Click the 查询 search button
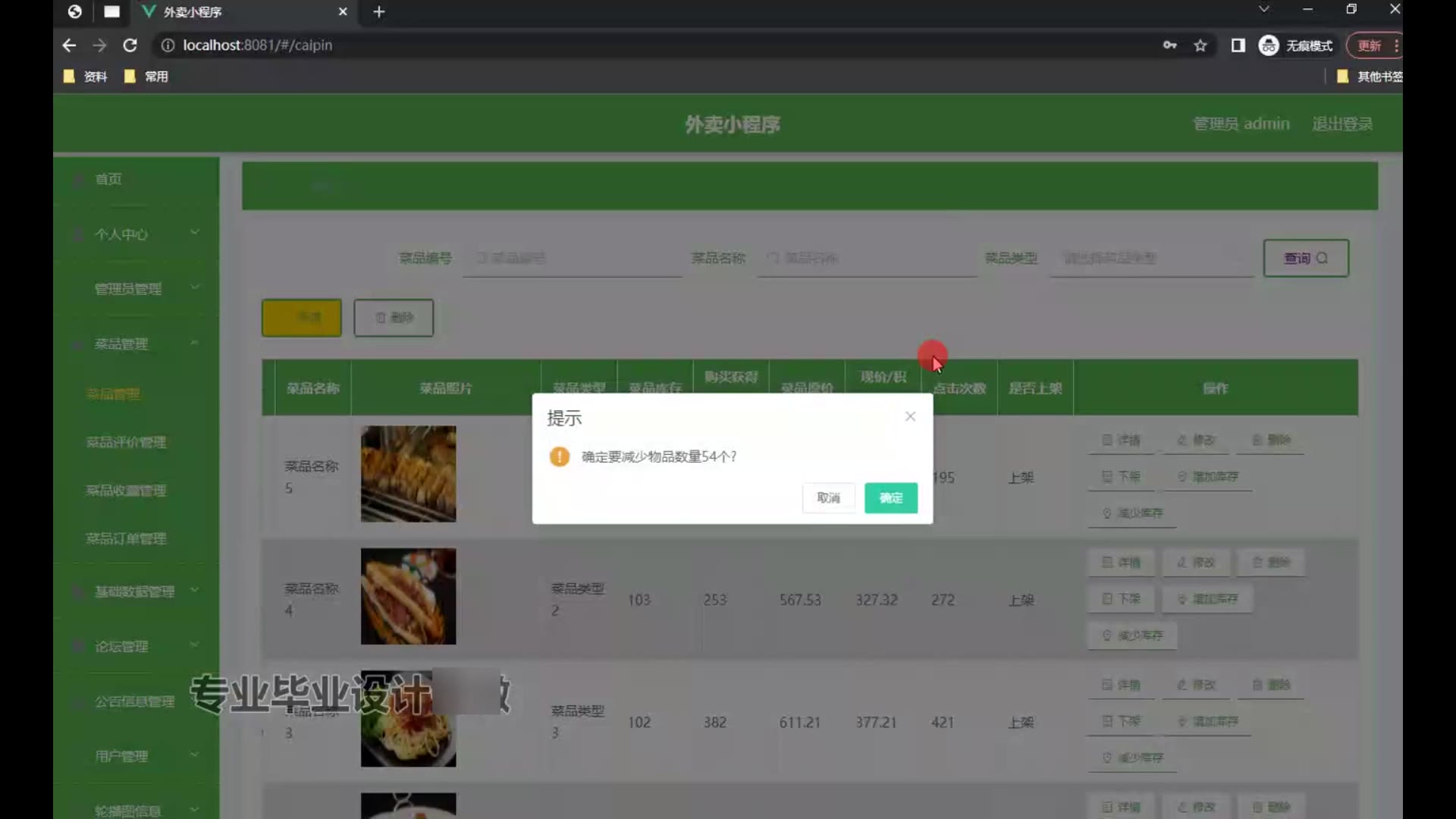The width and height of the screenshot is (1456, 819). click(x=1306, y=259)
